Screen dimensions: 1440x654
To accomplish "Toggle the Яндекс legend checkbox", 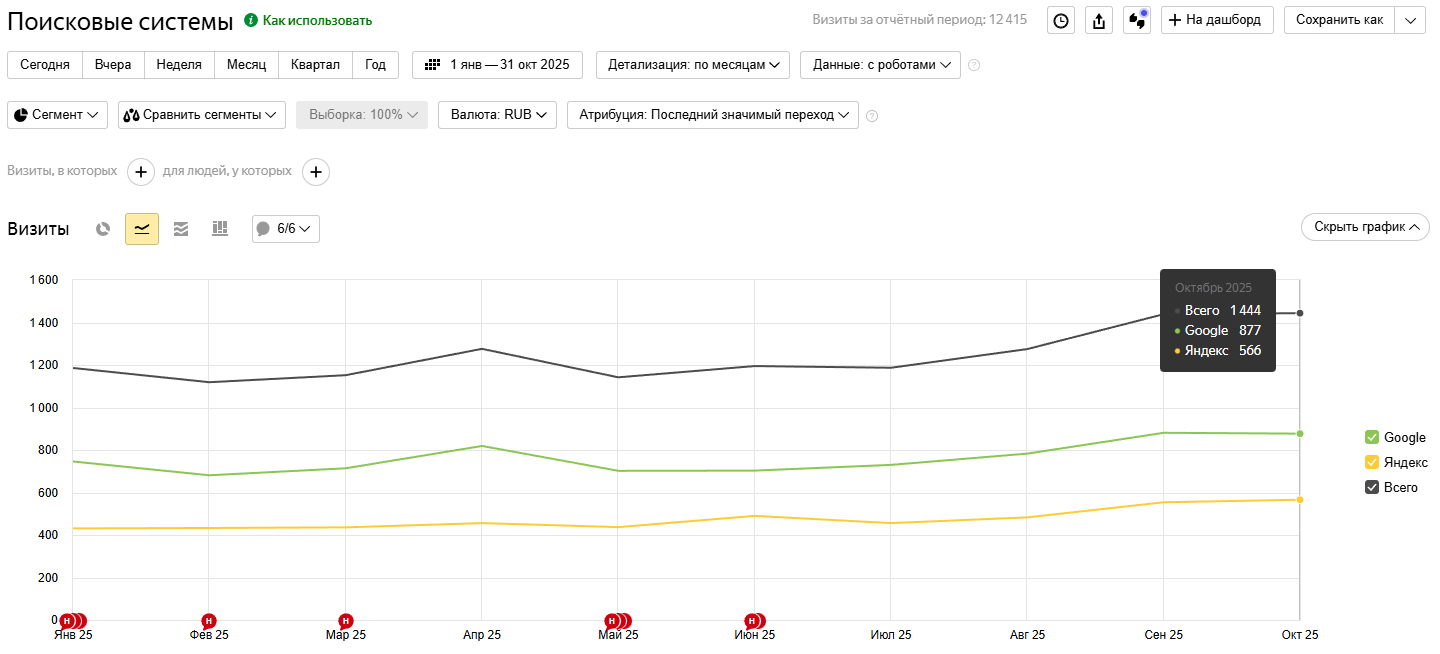I will click(1372, 462).
